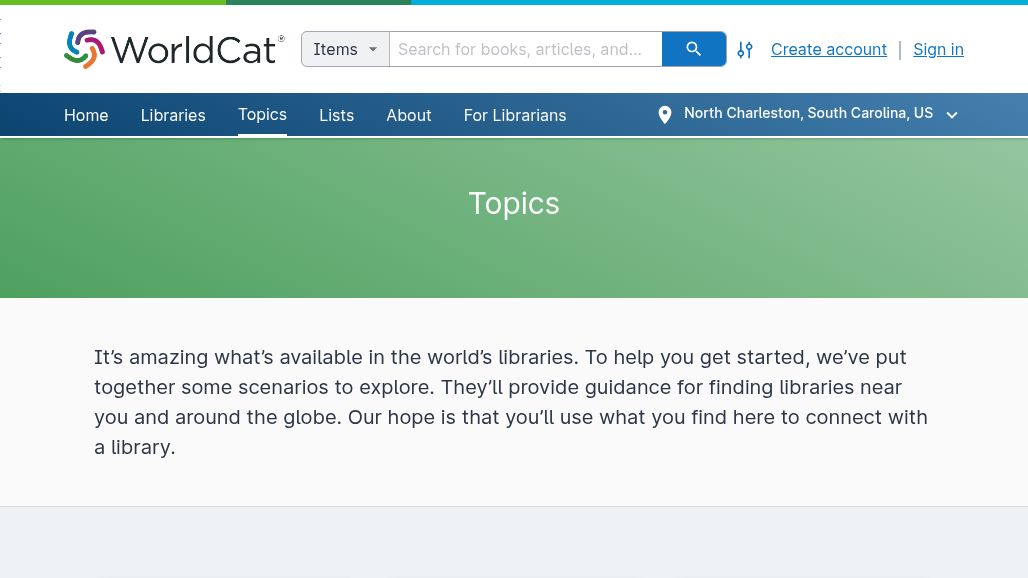Click the small arrow inside the Items selector
Viewport: 1028px width, 578px height.
[x=372, y=49]
